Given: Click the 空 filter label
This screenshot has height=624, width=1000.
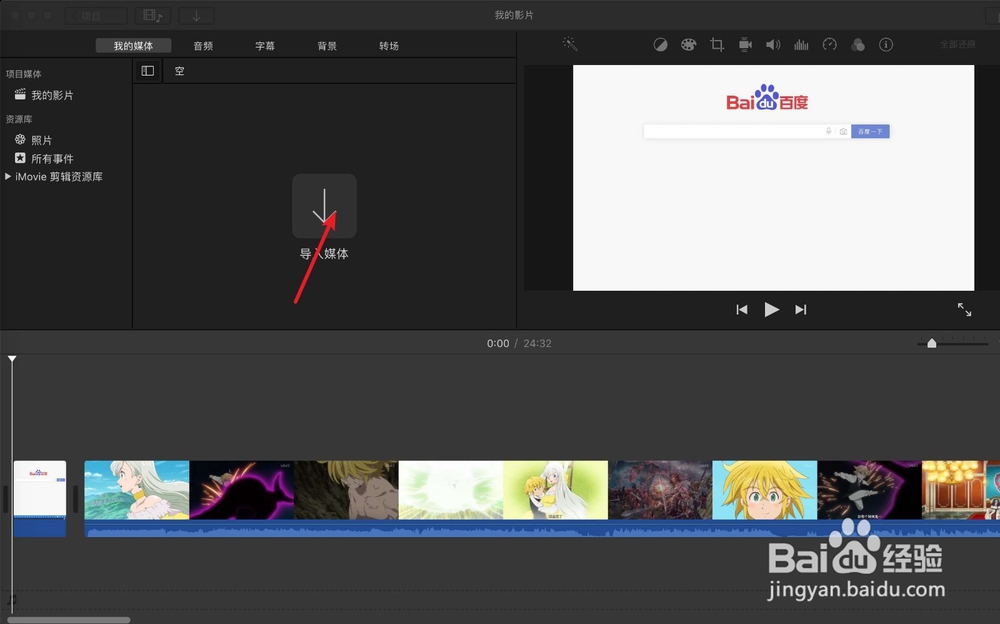Looking at the screenshot, I should (x=179, y=71).
